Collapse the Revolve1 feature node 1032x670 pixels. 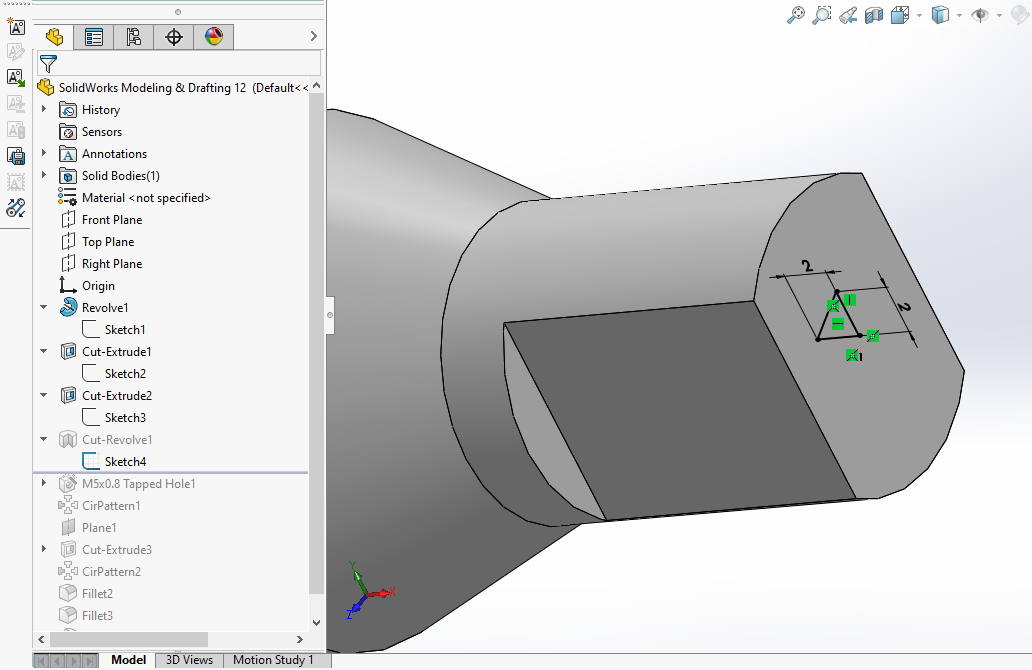click(x=44, y=308)
